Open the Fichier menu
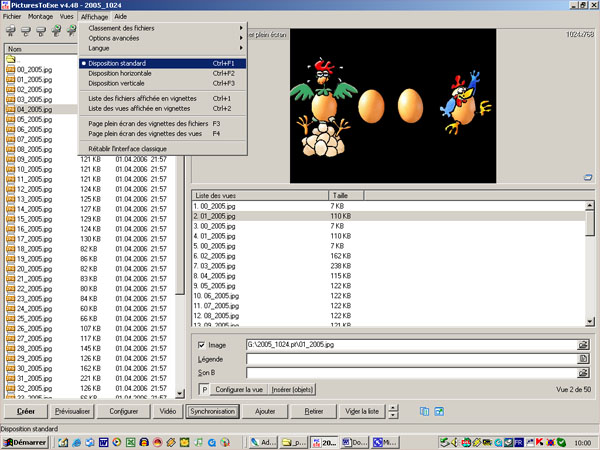 12,16
